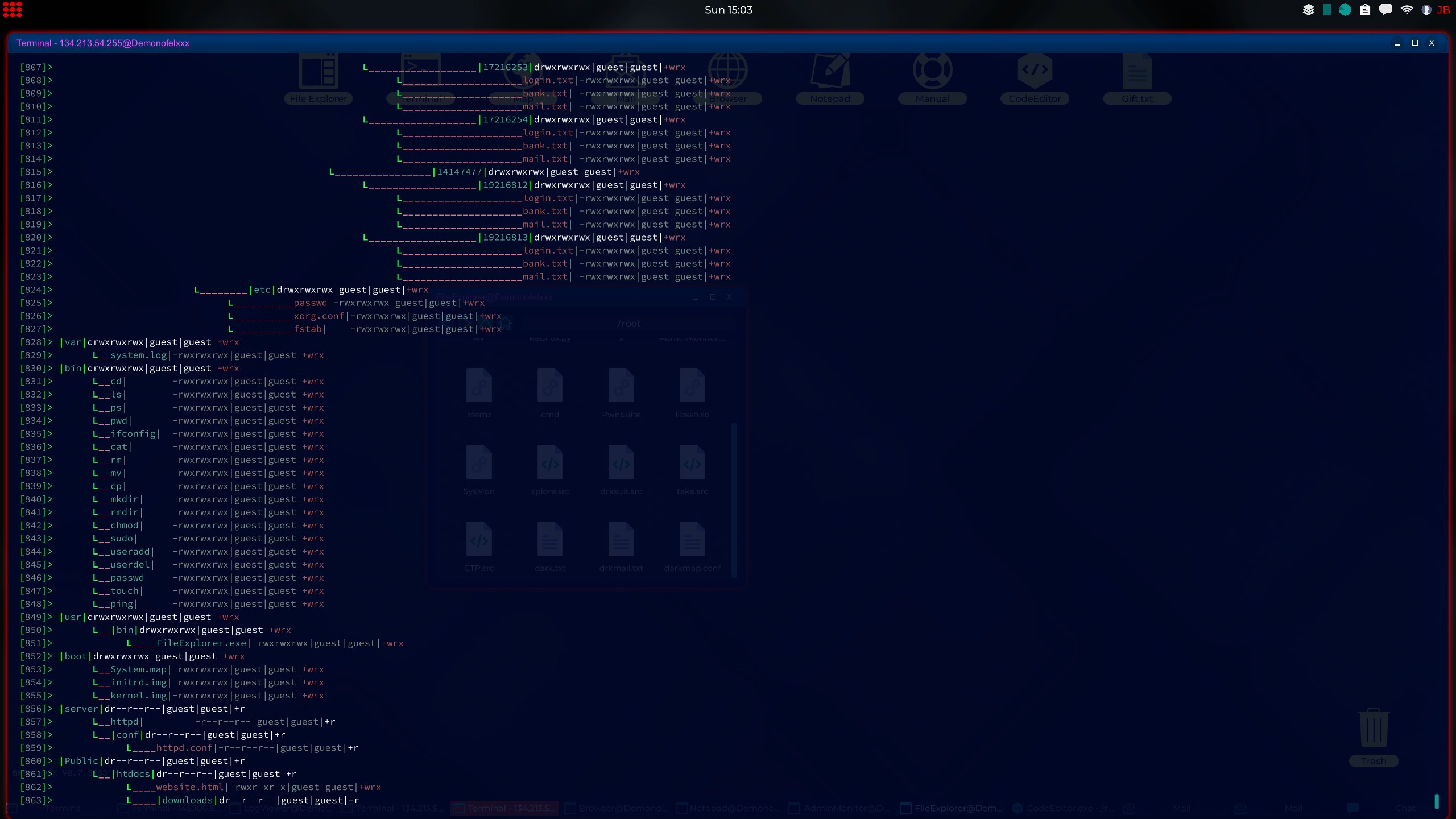Image resolution: width=1456 pixels, height=819 pixels.
Task: Minimize the Terminal window
Action: (1397, 43)
